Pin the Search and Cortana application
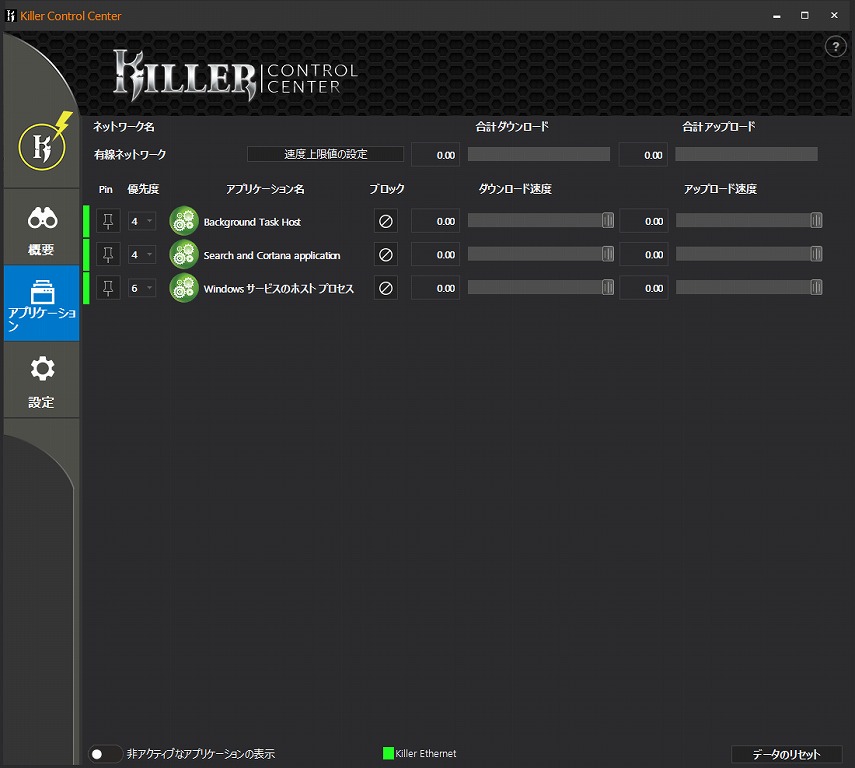 pyautogui.click(x=108, y=255)
